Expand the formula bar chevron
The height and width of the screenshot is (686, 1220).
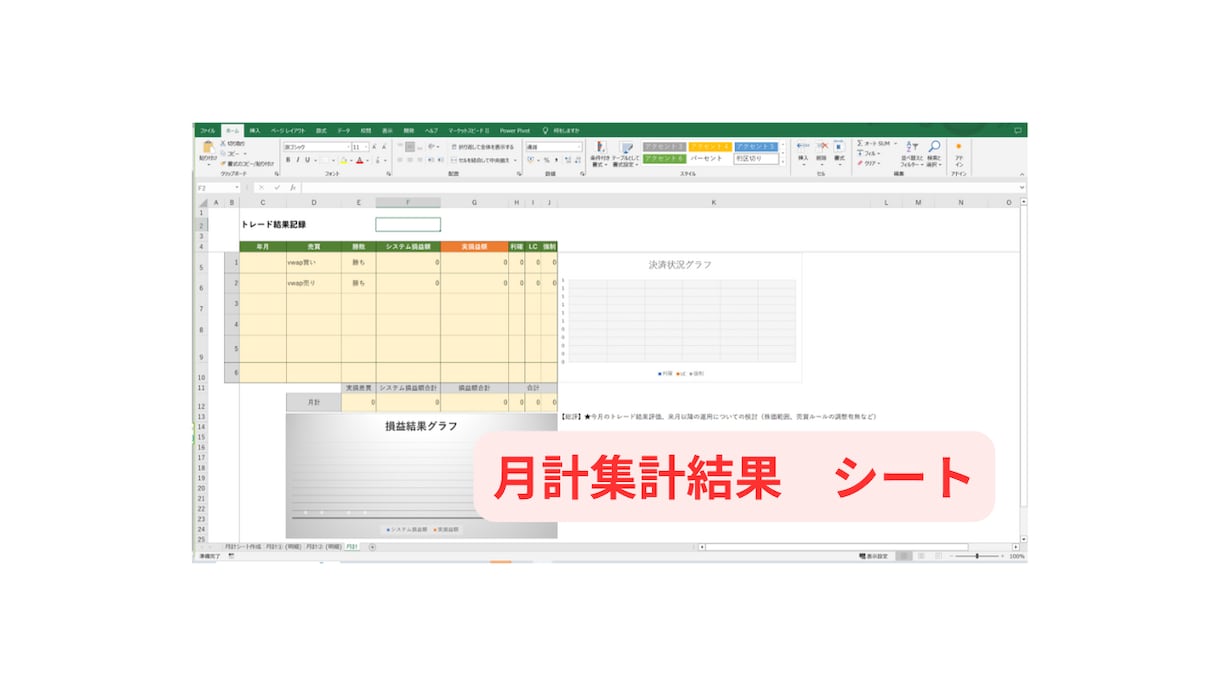[x=1022, y=187]
